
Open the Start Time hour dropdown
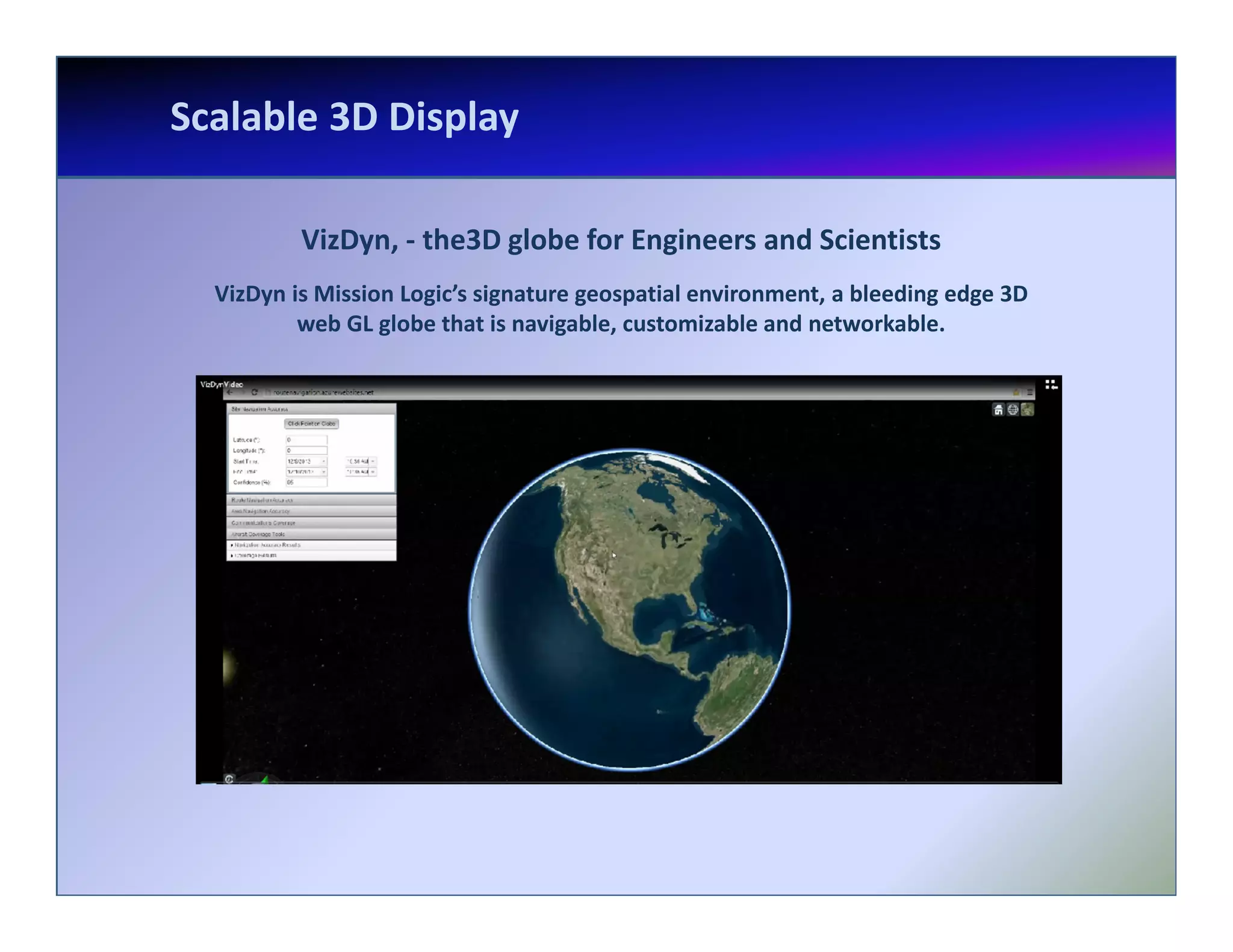tap(373, 461)
